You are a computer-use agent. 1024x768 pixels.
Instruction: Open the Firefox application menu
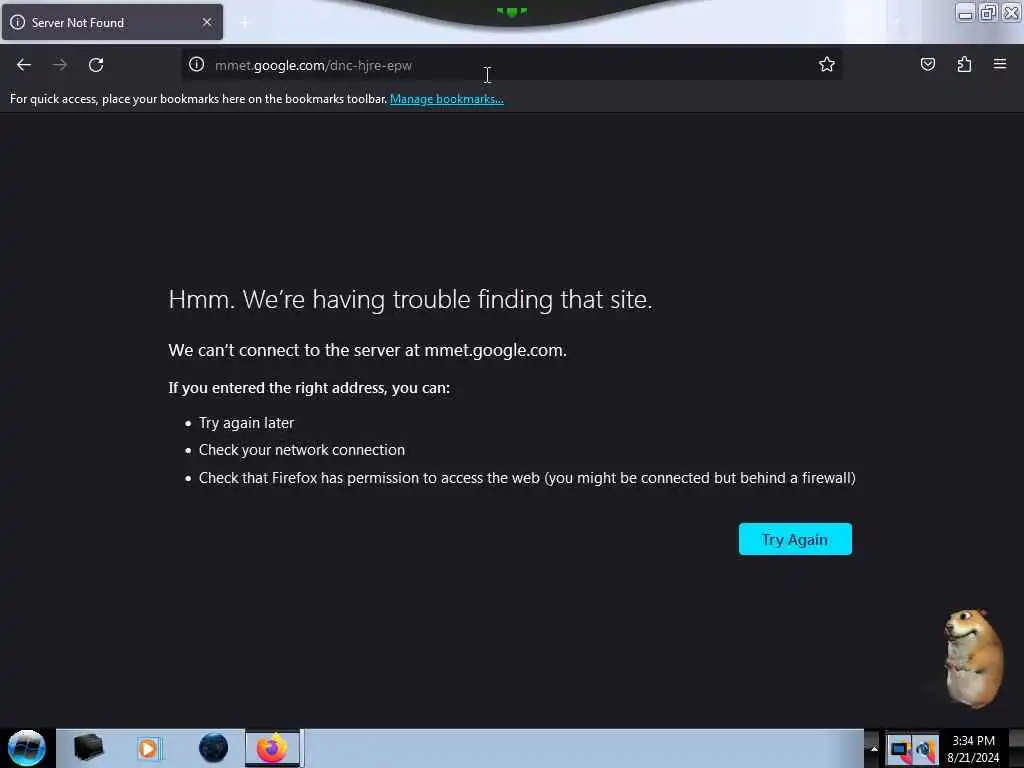coord(999,64)
